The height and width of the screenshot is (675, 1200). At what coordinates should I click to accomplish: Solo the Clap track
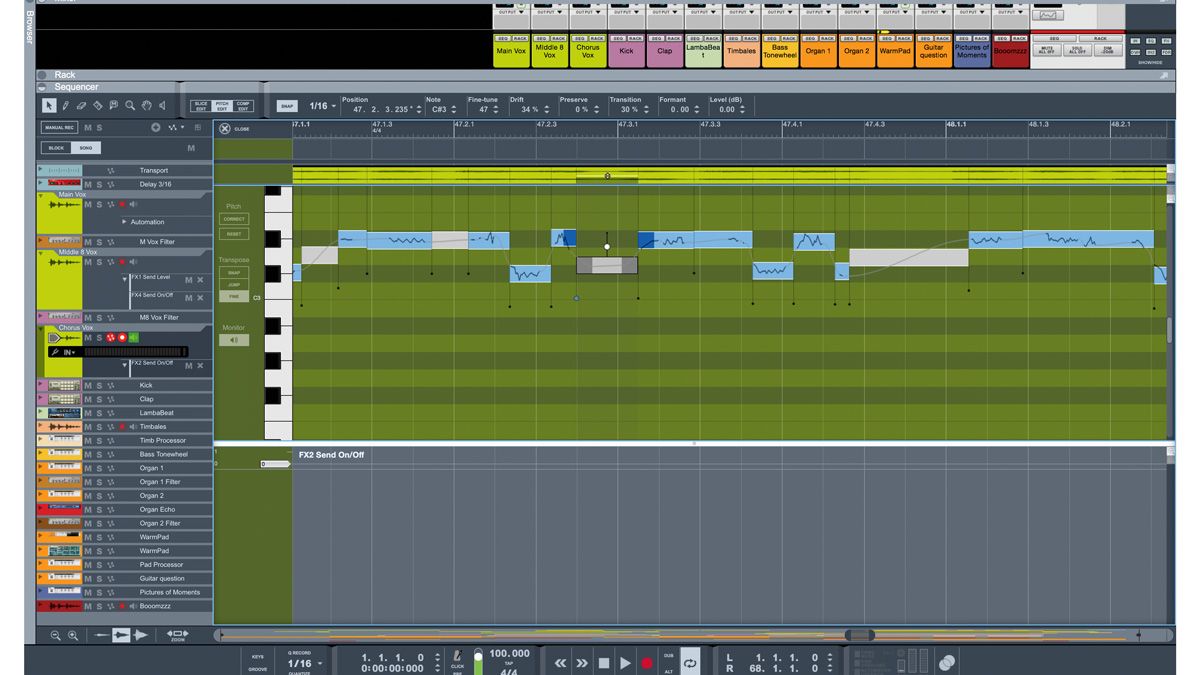(99, 399)
